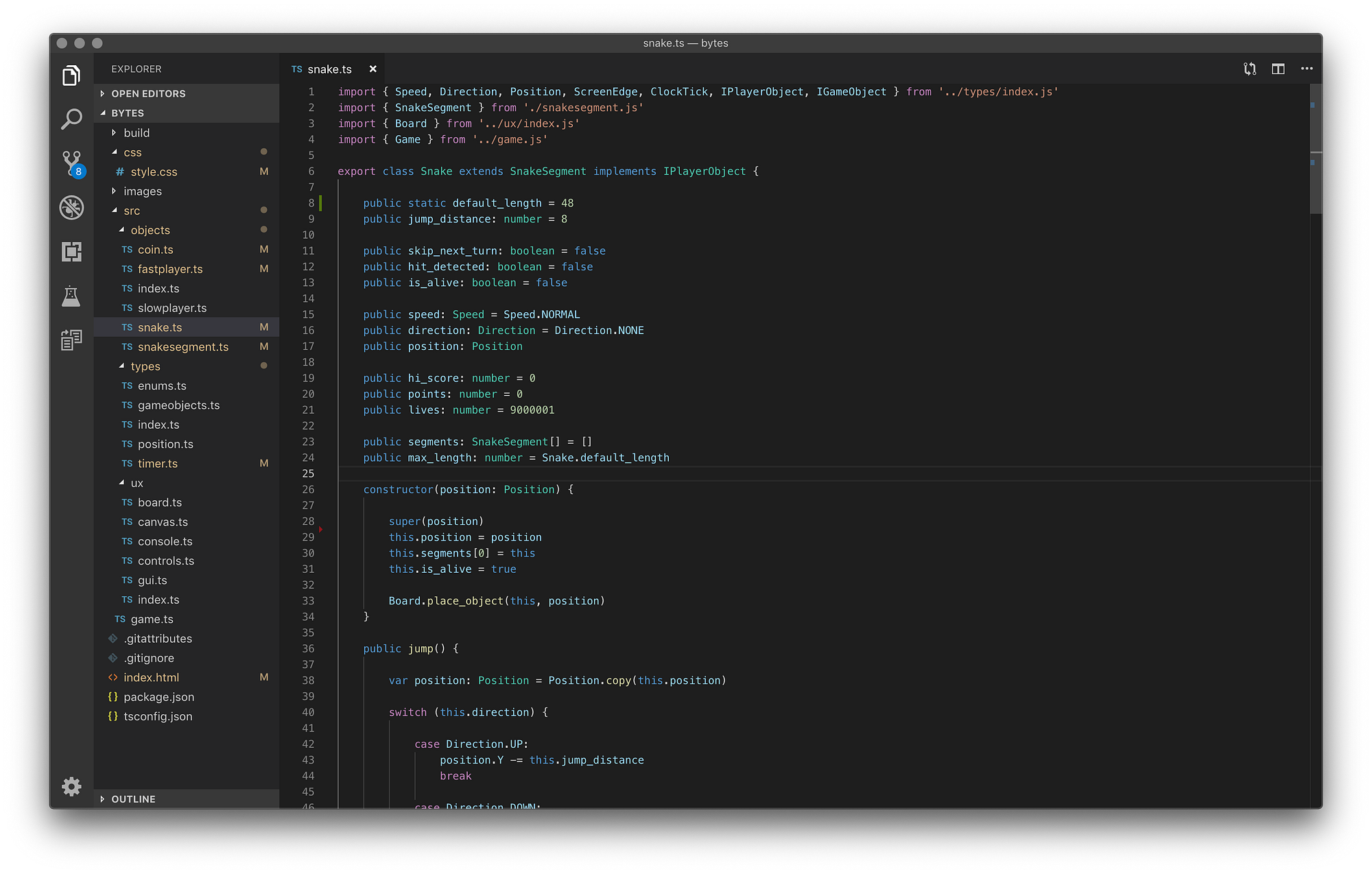This screenshot has height=874, width=1372.
Task: Select the Debug icon in the activity bar
Action: click(71, 208)
